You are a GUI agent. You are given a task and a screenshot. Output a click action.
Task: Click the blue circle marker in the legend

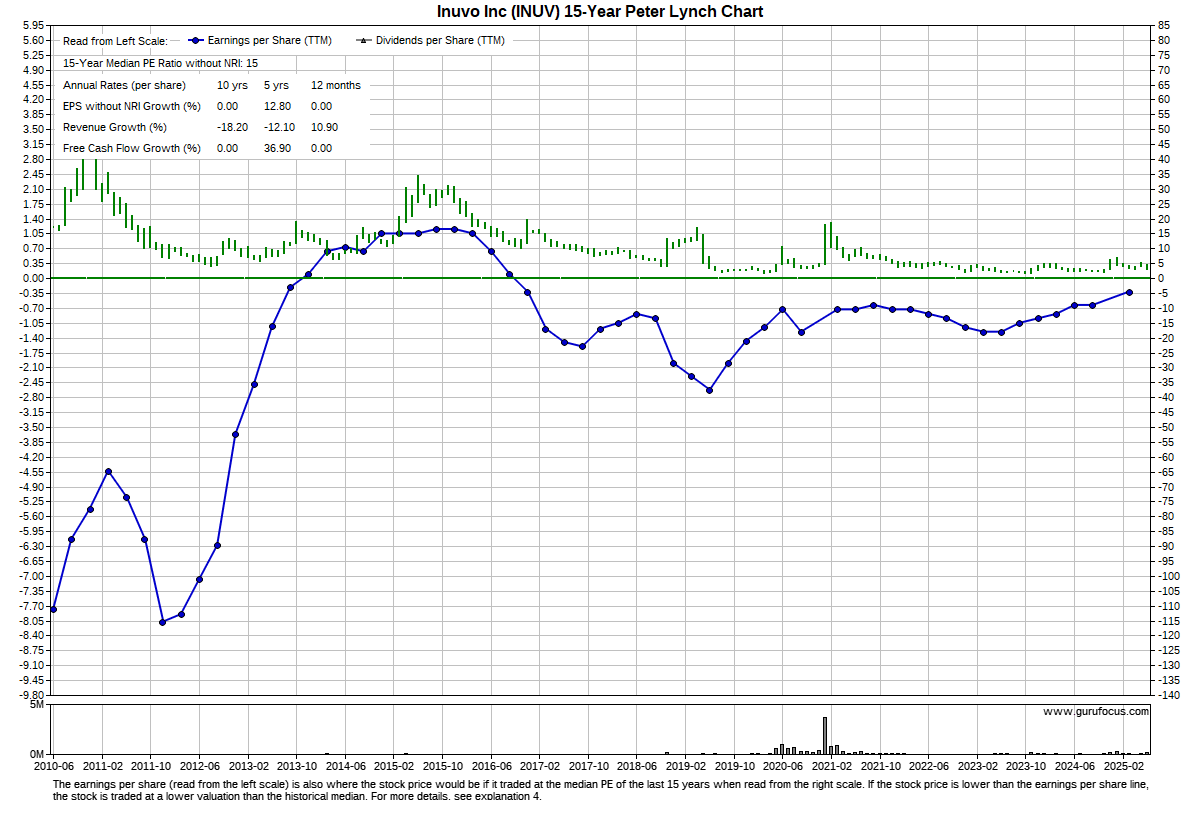(196, 41)
